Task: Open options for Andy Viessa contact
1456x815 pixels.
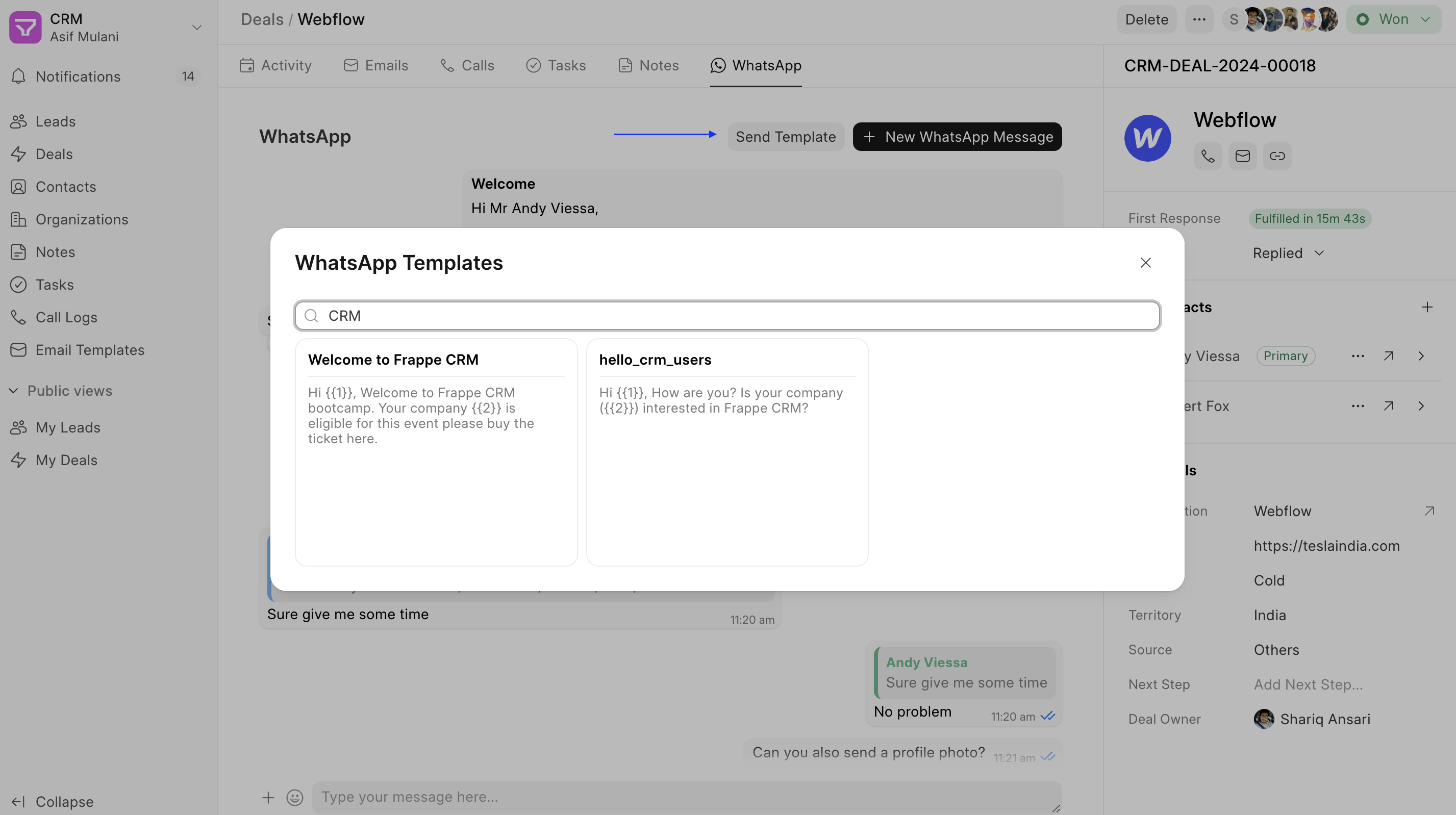Action: point(1358,356)
